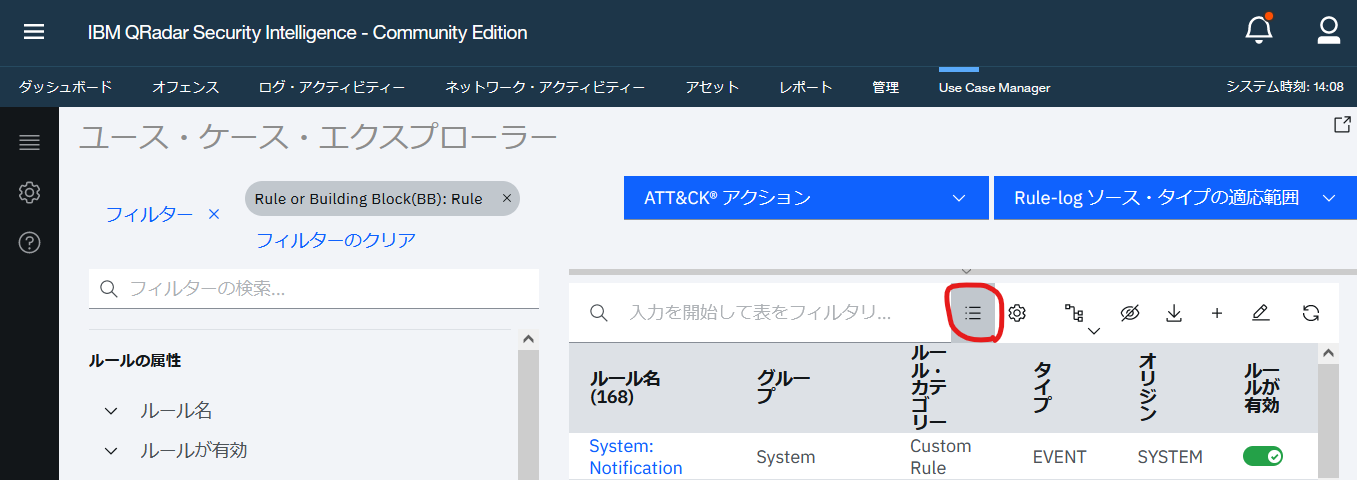This screenshot has width=1357, height=480.
Task: Expand the ルールが有効 filter section
Action: tap(112, 451)
